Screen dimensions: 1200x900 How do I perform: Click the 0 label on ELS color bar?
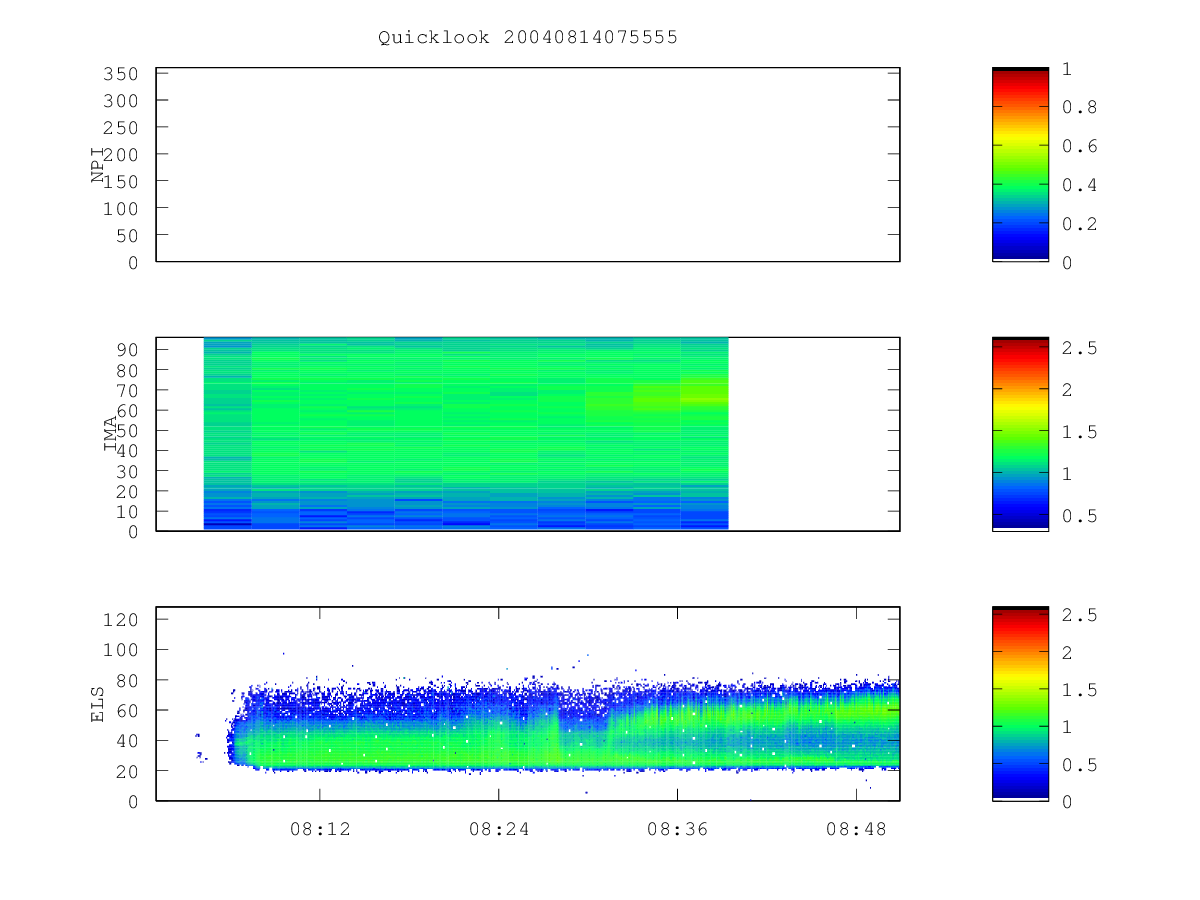(1068, 802)
